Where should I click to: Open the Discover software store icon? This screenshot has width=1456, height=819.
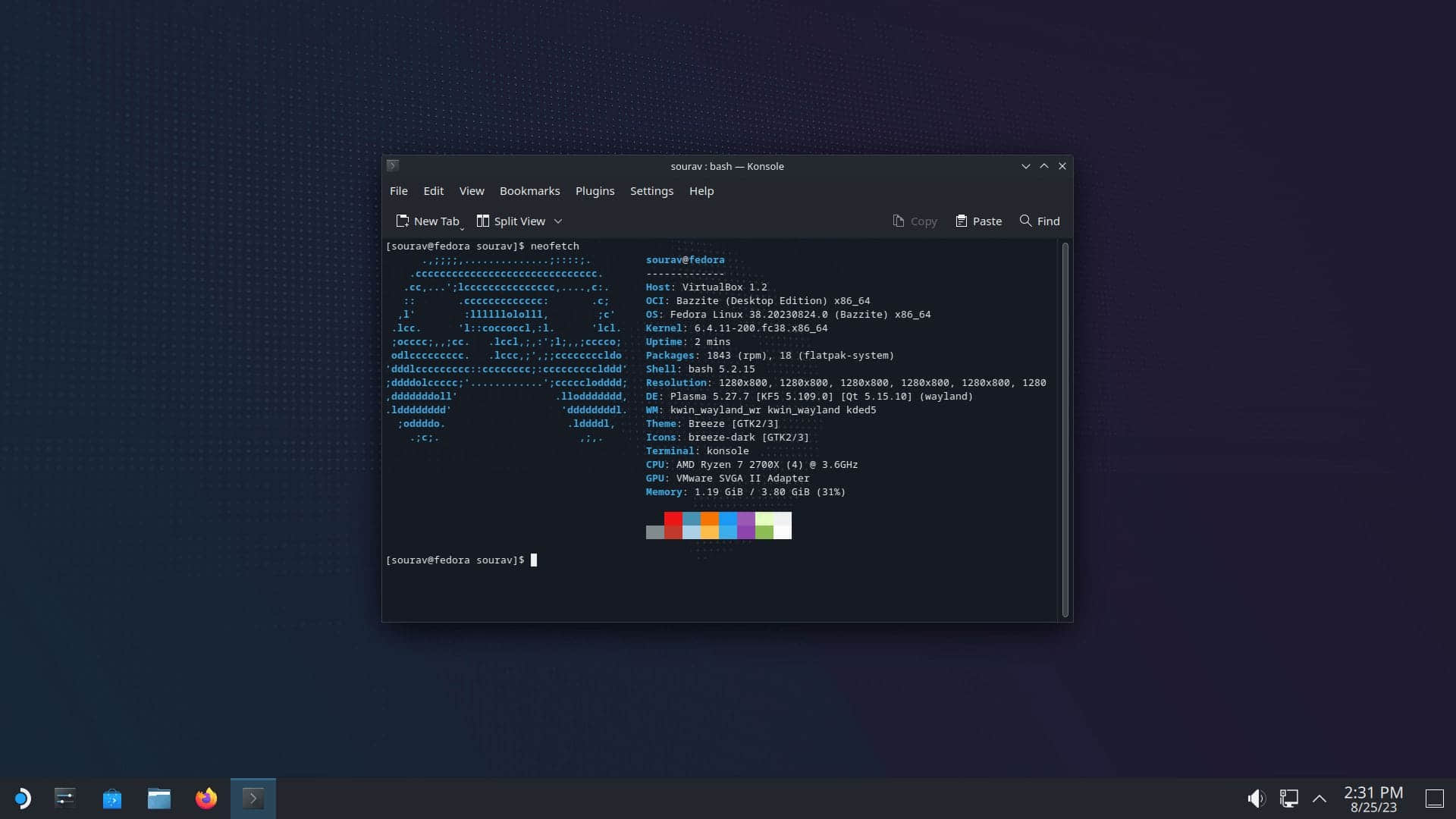point(112,799)
